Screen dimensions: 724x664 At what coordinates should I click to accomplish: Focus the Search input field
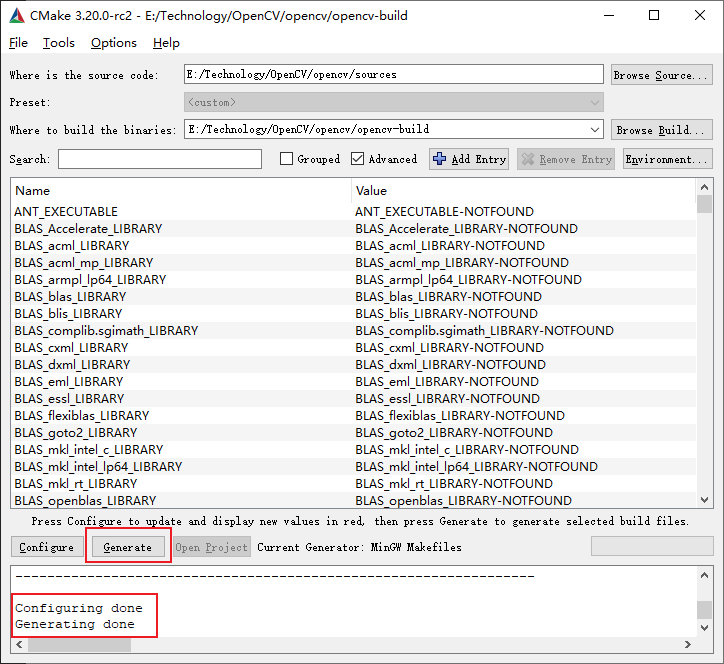tap(160, 159)
